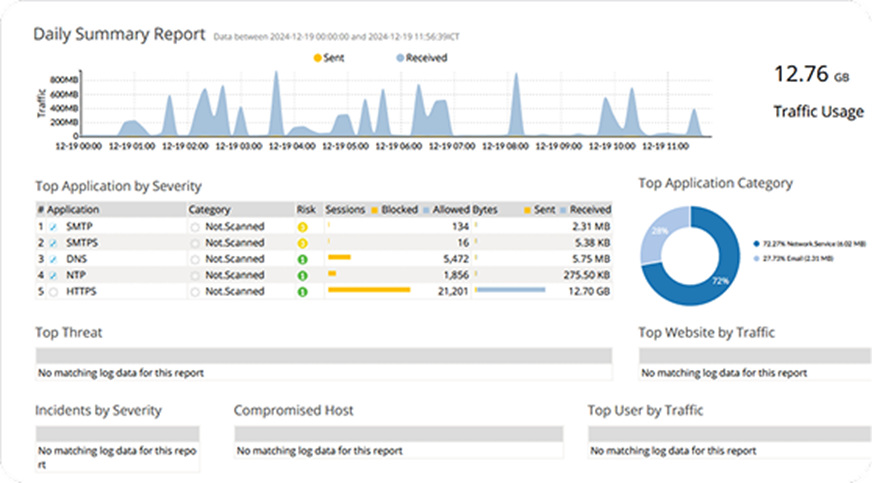The height and width of the screenshot is (483, 872).
Task: Click the HTTPS sessions bar
Action: point(369,290)
